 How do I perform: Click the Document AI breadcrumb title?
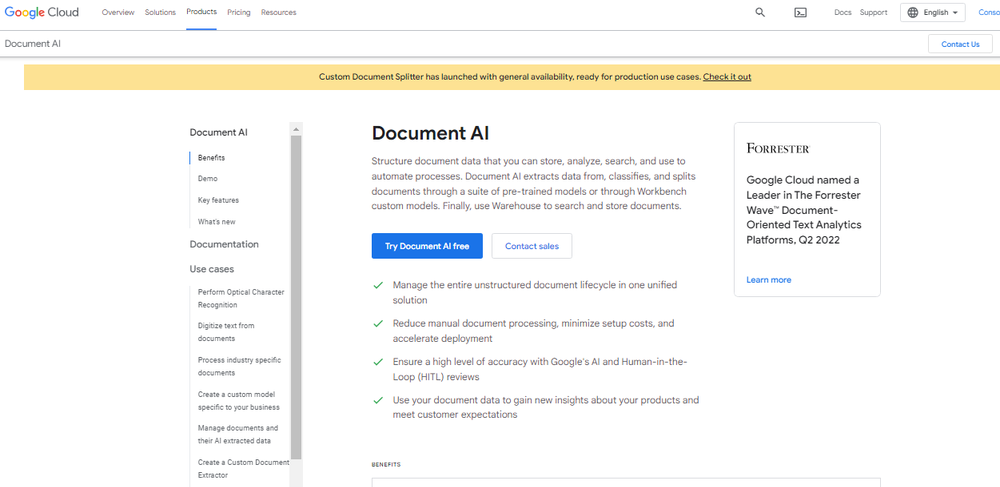tap(33, 44)
